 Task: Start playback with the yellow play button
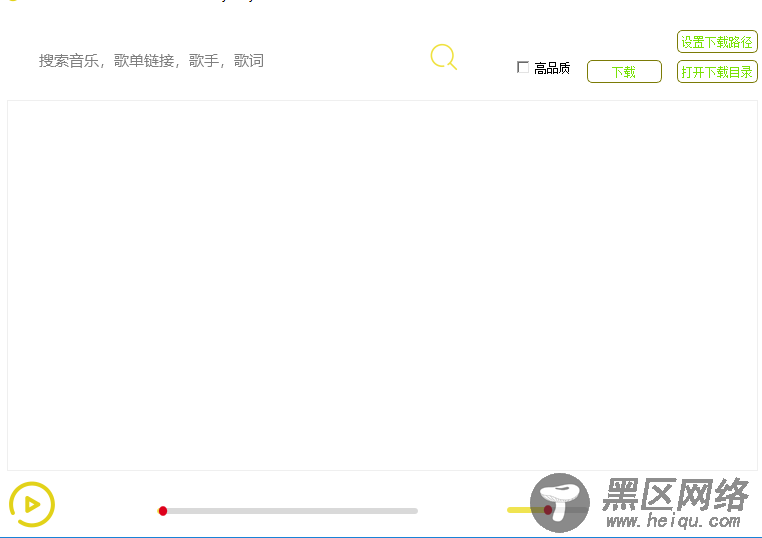click(x=32, y=504)
